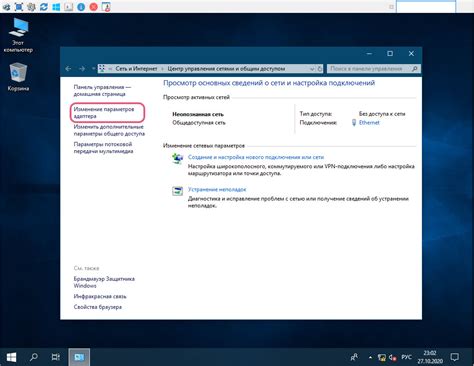Go forward with the right arrow button
474x366 pixels.
click(x=82, y=69)
